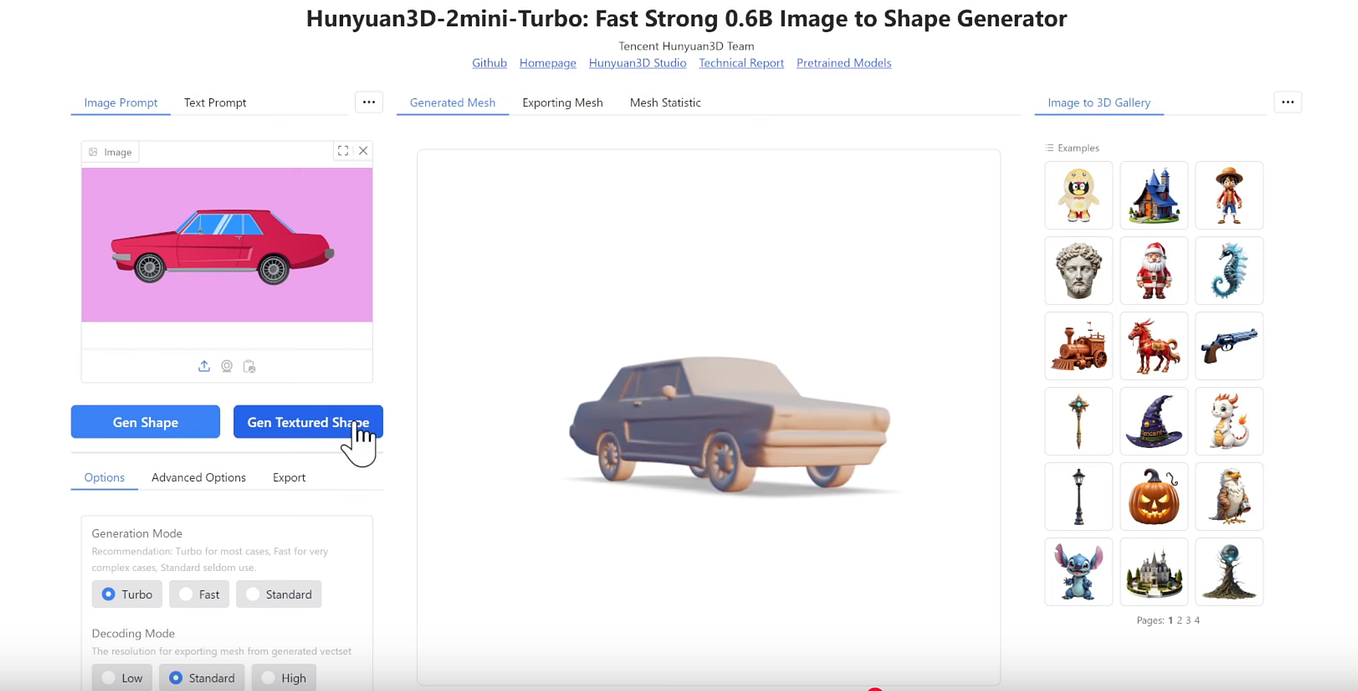The height and width of the screenshot is (691, 1358).
Task: Click the Examples list icon above the gallery
Action: pos(1051,147)
